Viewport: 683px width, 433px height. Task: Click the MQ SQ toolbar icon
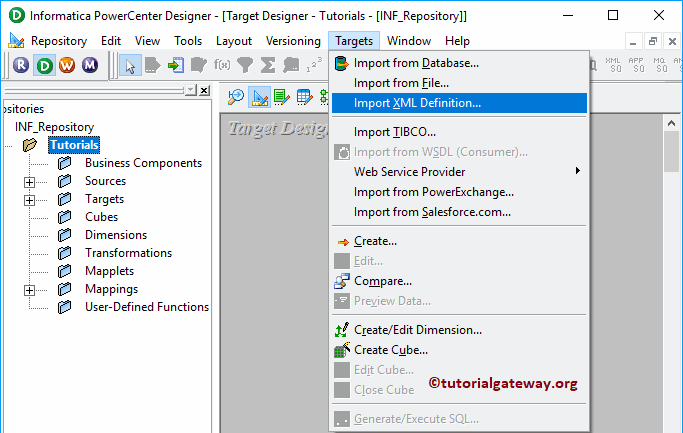[660, 65]
